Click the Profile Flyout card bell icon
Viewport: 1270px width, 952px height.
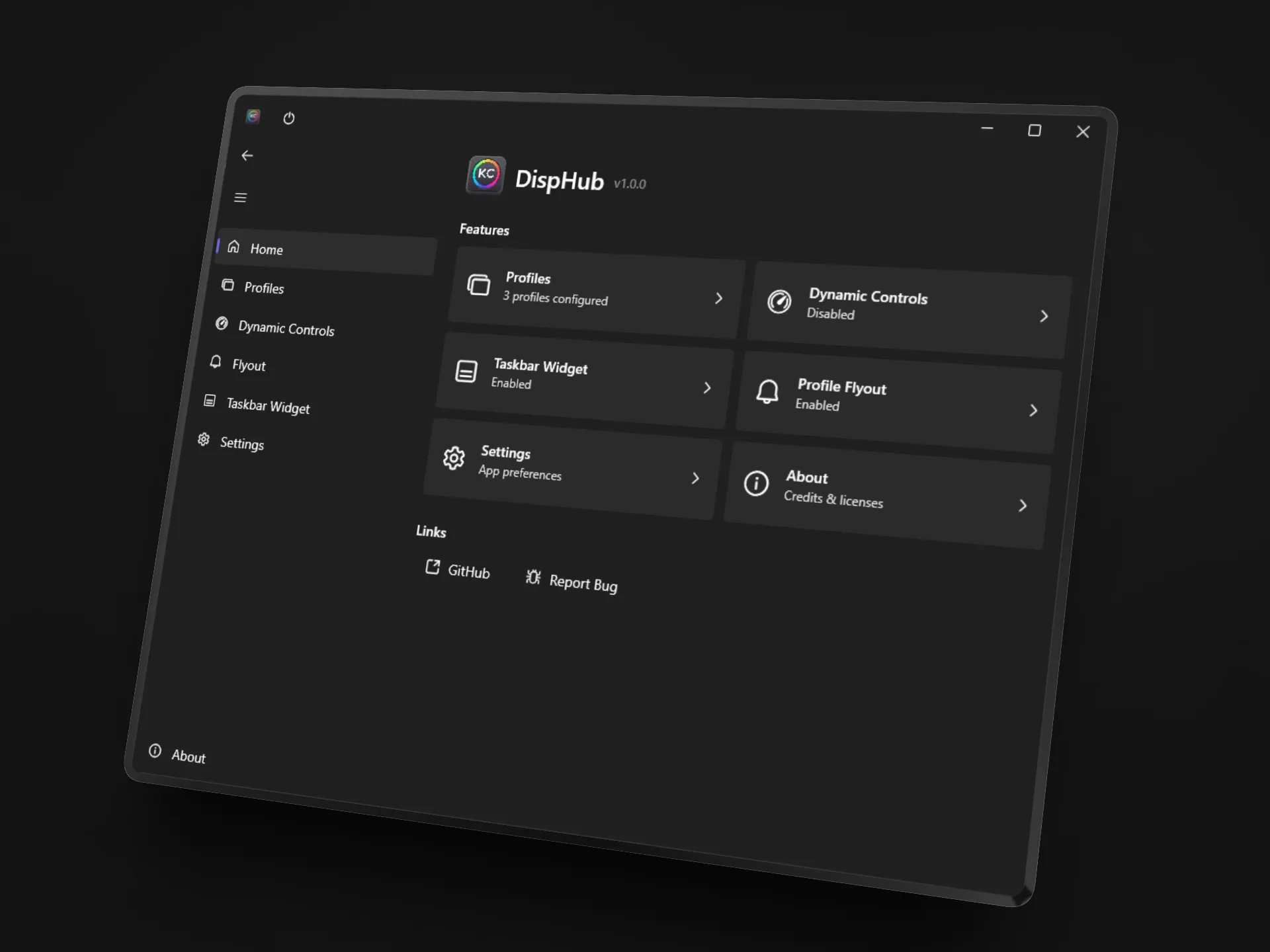(x=767, y=391)
